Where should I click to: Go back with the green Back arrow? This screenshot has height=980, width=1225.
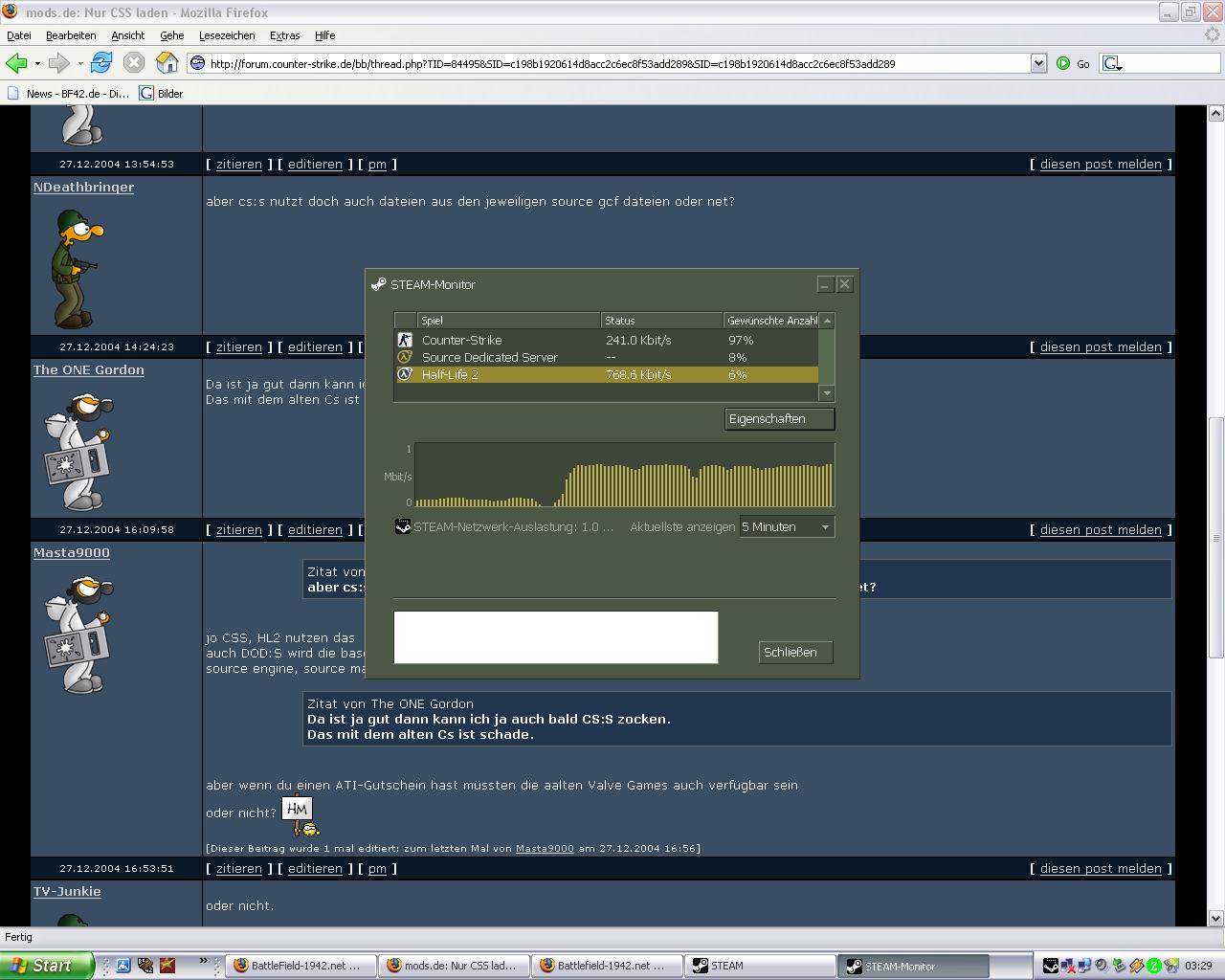point(16,63)
